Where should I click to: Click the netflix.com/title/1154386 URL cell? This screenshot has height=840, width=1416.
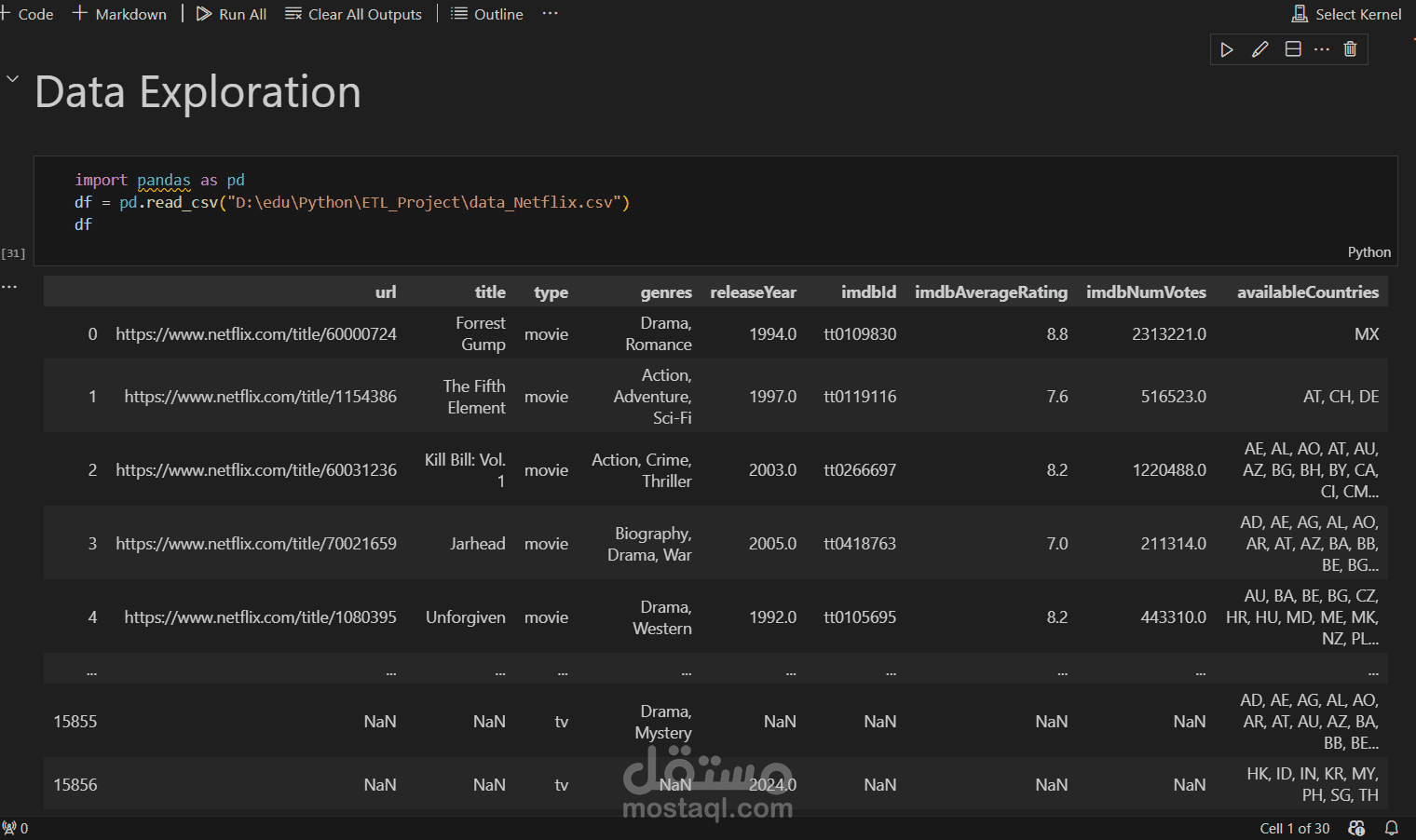pyautogui.click(x=261, y=397)
